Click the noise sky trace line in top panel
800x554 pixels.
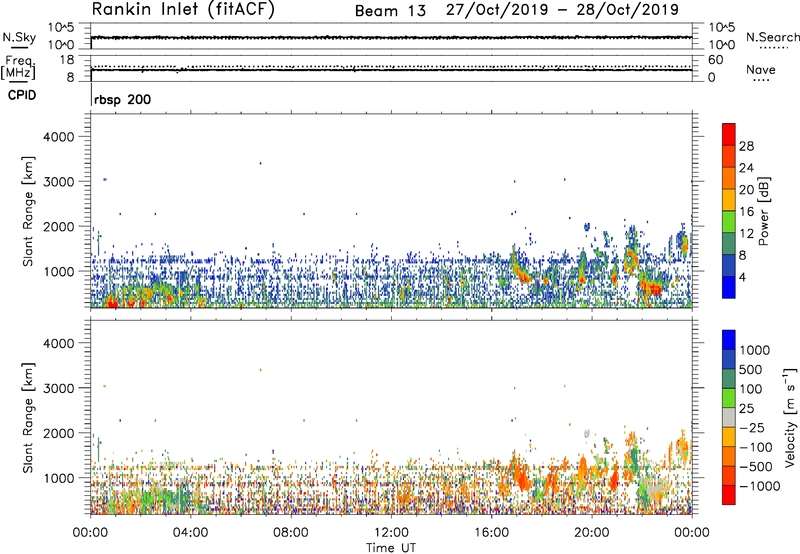(391, 37)
